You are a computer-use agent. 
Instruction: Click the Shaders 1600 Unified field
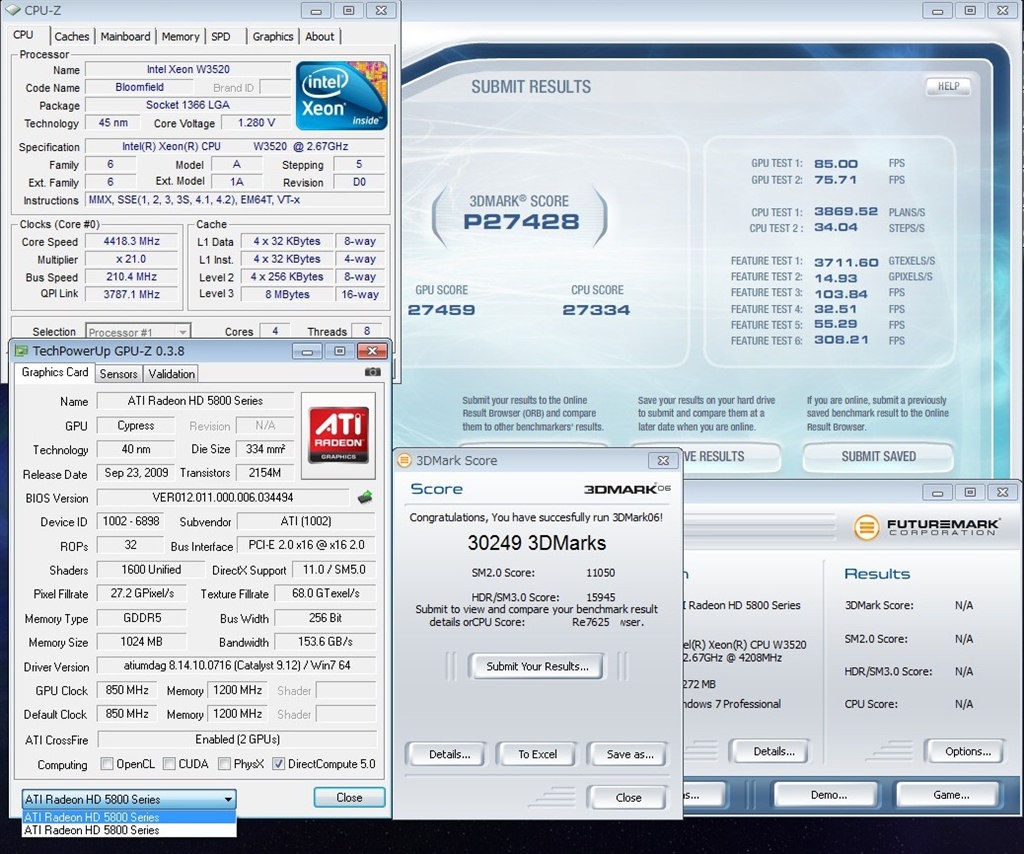pyautogui.click(x=151, y=569)
